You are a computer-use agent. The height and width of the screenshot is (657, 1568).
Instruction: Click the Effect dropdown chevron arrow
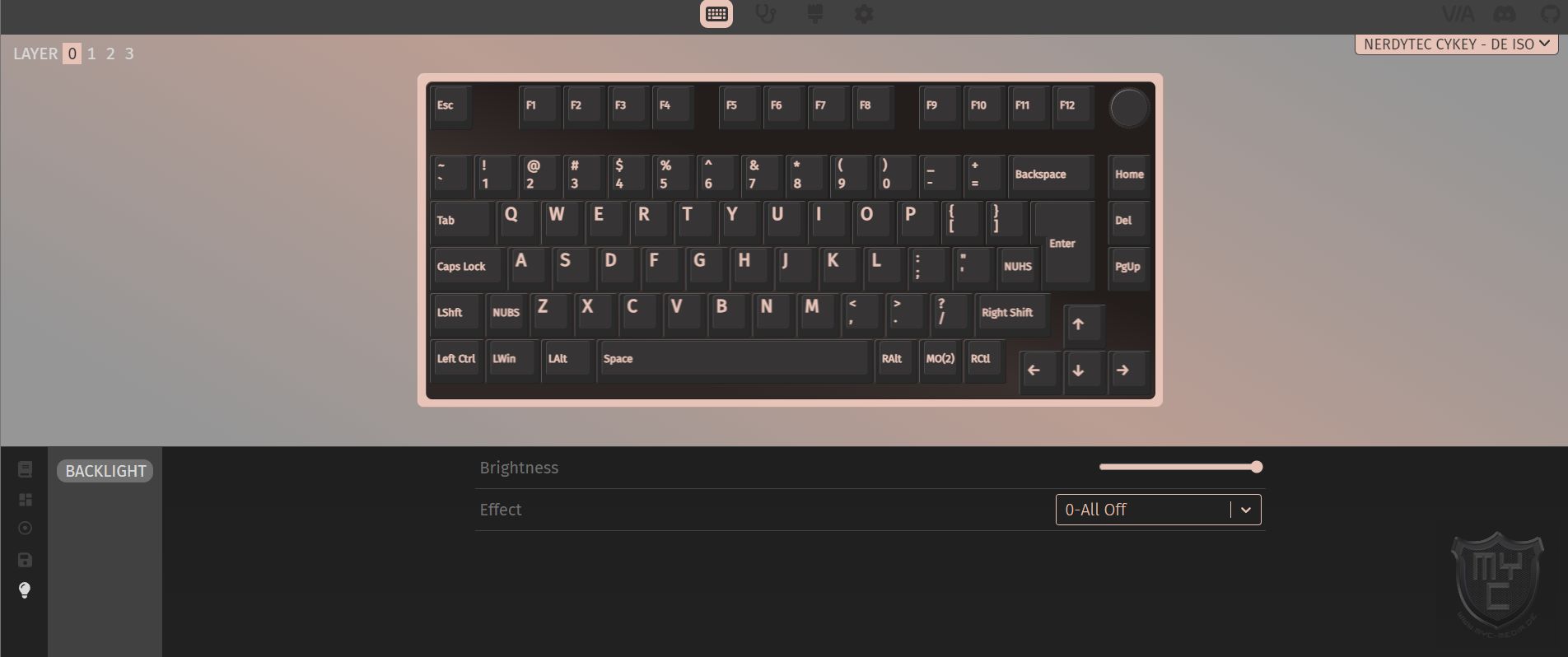pos(1245,510)
